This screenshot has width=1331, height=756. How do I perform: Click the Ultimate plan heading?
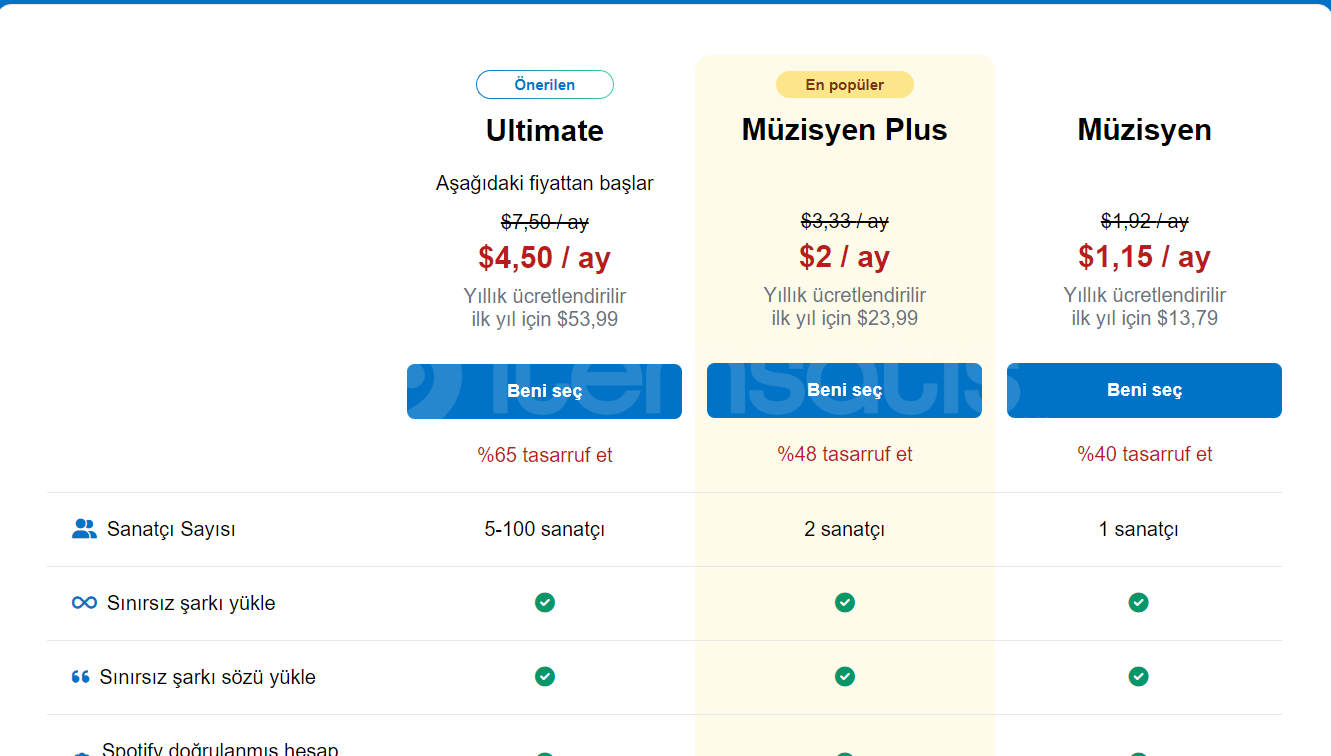click(545, 131)
